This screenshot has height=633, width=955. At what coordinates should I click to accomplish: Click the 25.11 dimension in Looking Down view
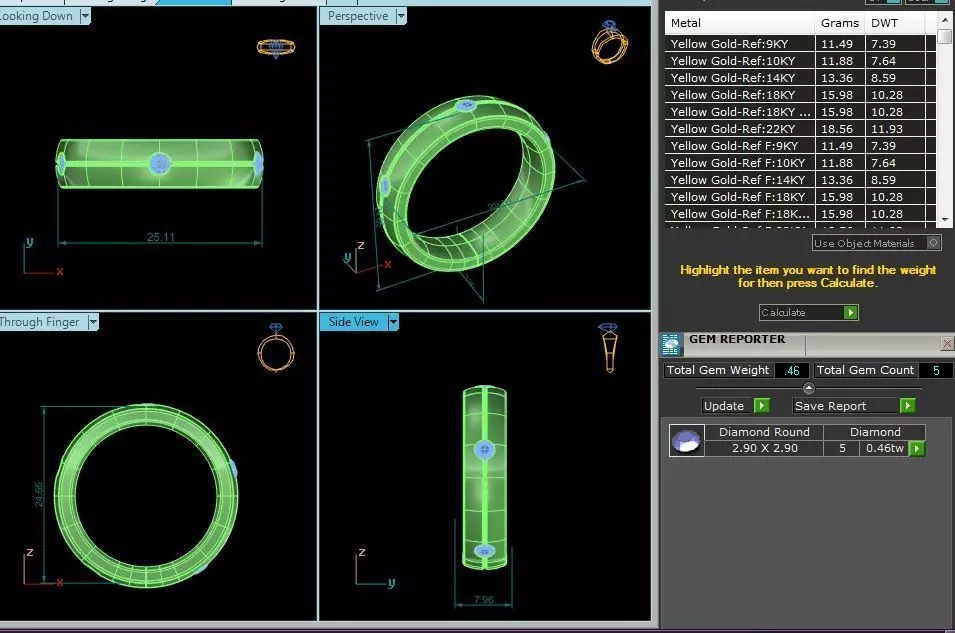pos(161,237)
